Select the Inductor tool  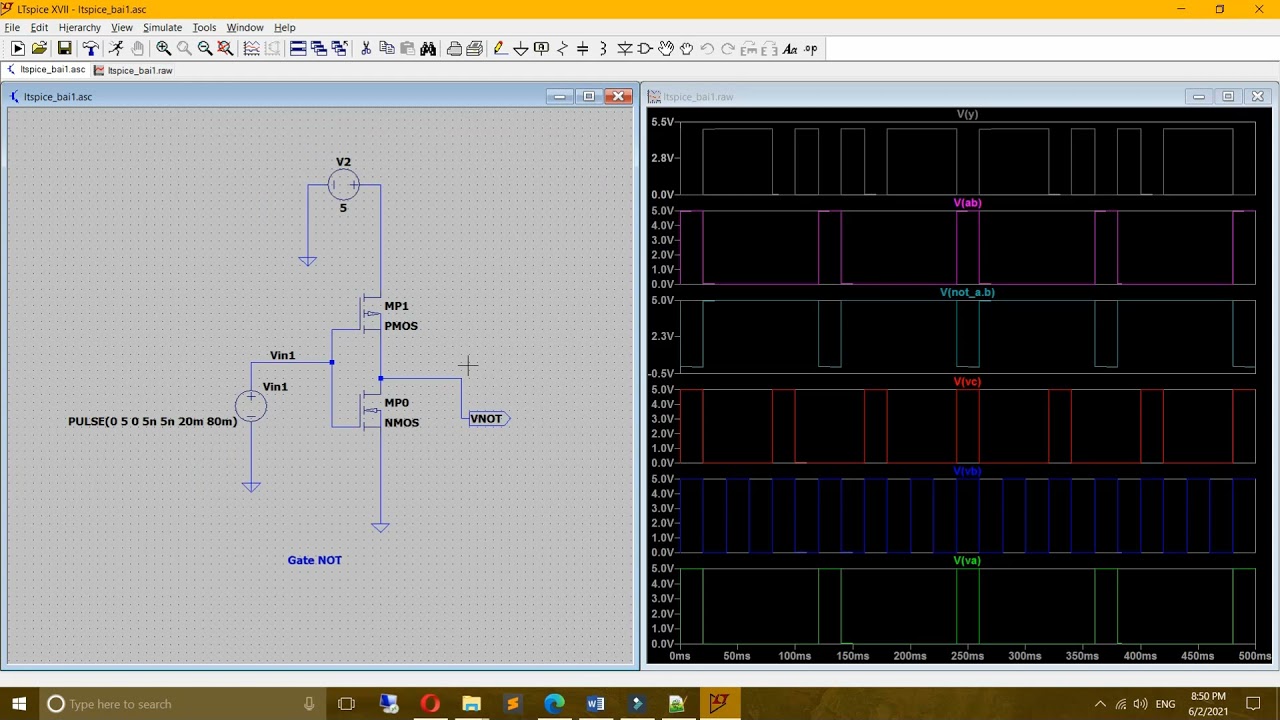tap(603, 49)
